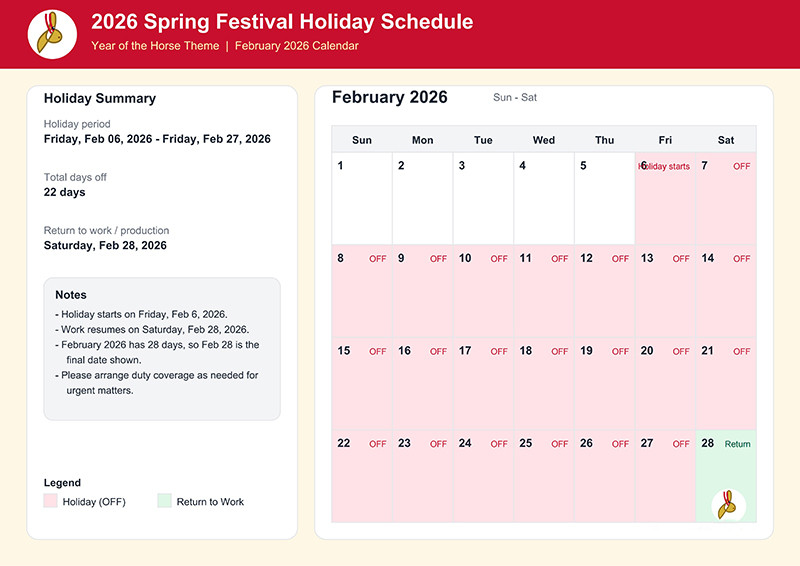This screenshot has width=800, height=566.
Task: Click the pink Holiday (OFF) legend swatch
Action: (x=52, y=501)
